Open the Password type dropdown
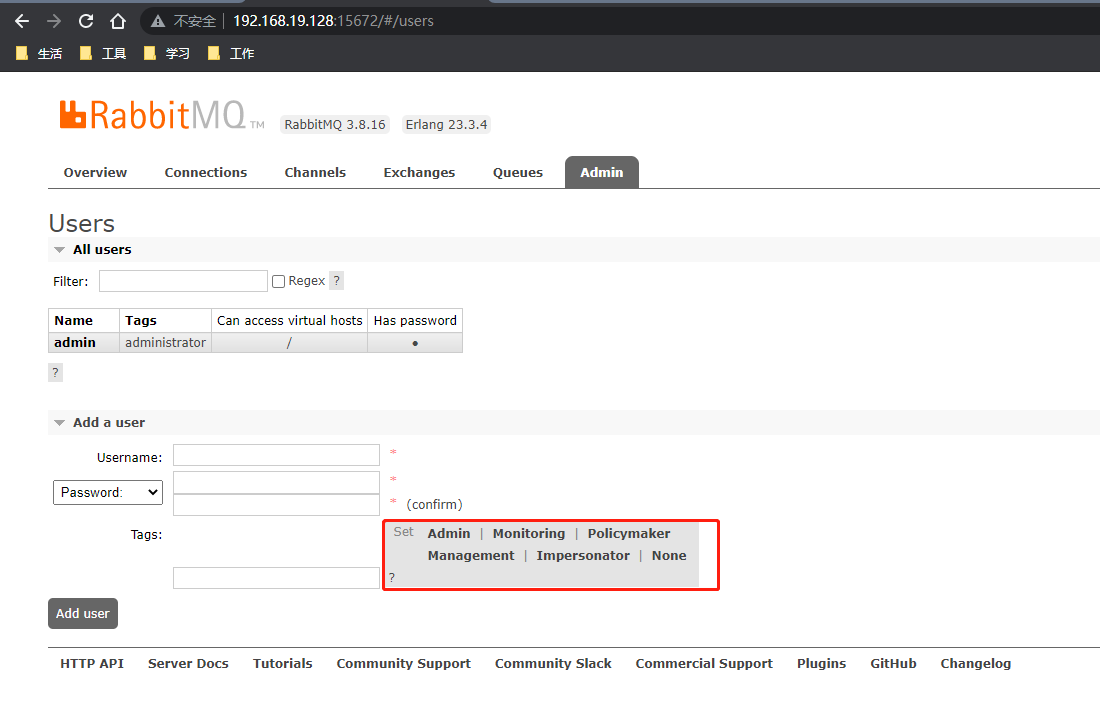1100x713 pixels. [108, 493]
